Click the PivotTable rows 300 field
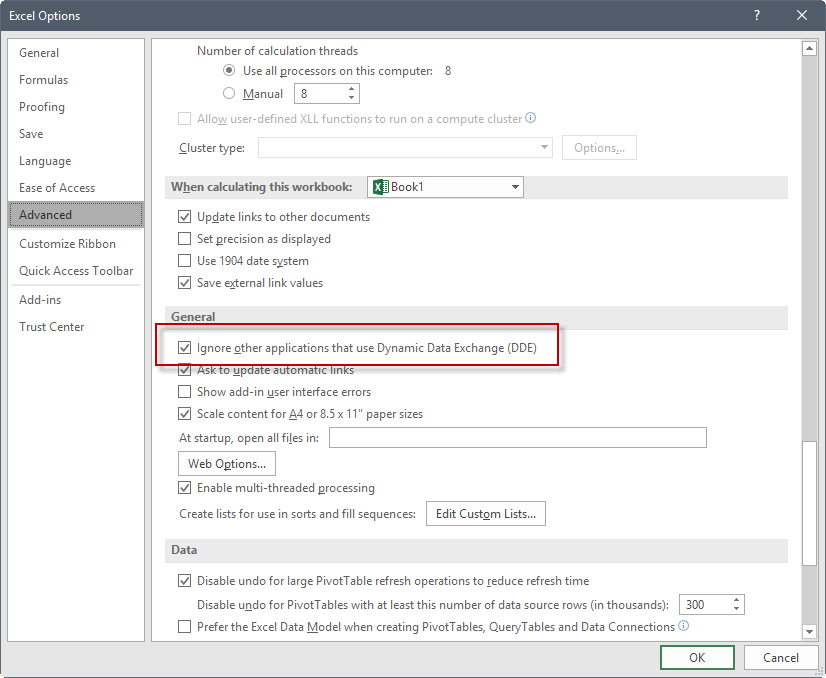Image resolution: width=826 pixels, height=678 pixels. pos(705,605)
